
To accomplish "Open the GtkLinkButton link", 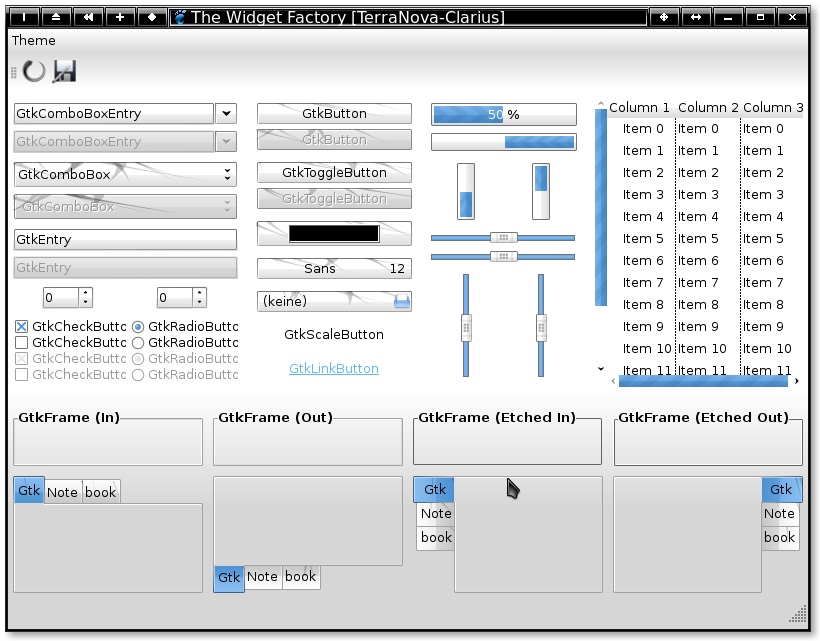I will (334, 369).
